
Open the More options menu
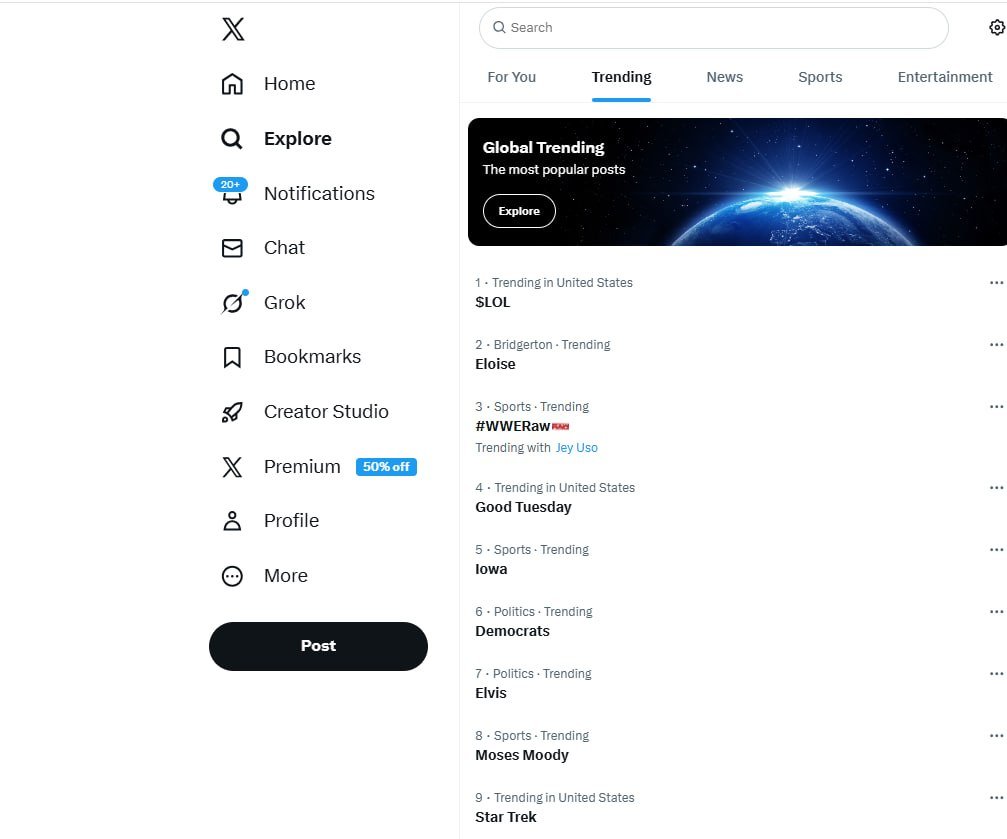pos(286,575)
